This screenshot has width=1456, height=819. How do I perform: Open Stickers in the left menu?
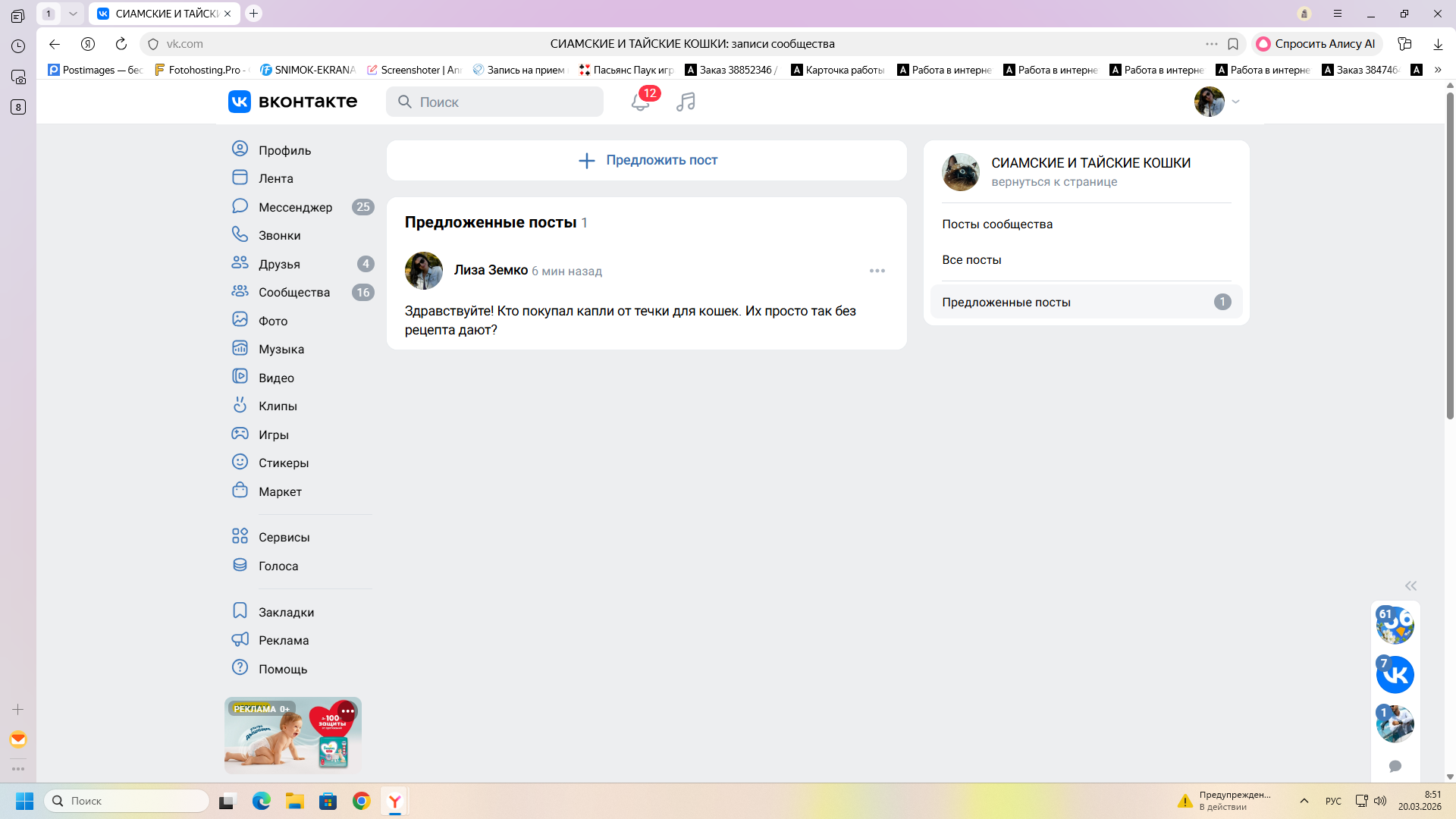pos(283,463)
